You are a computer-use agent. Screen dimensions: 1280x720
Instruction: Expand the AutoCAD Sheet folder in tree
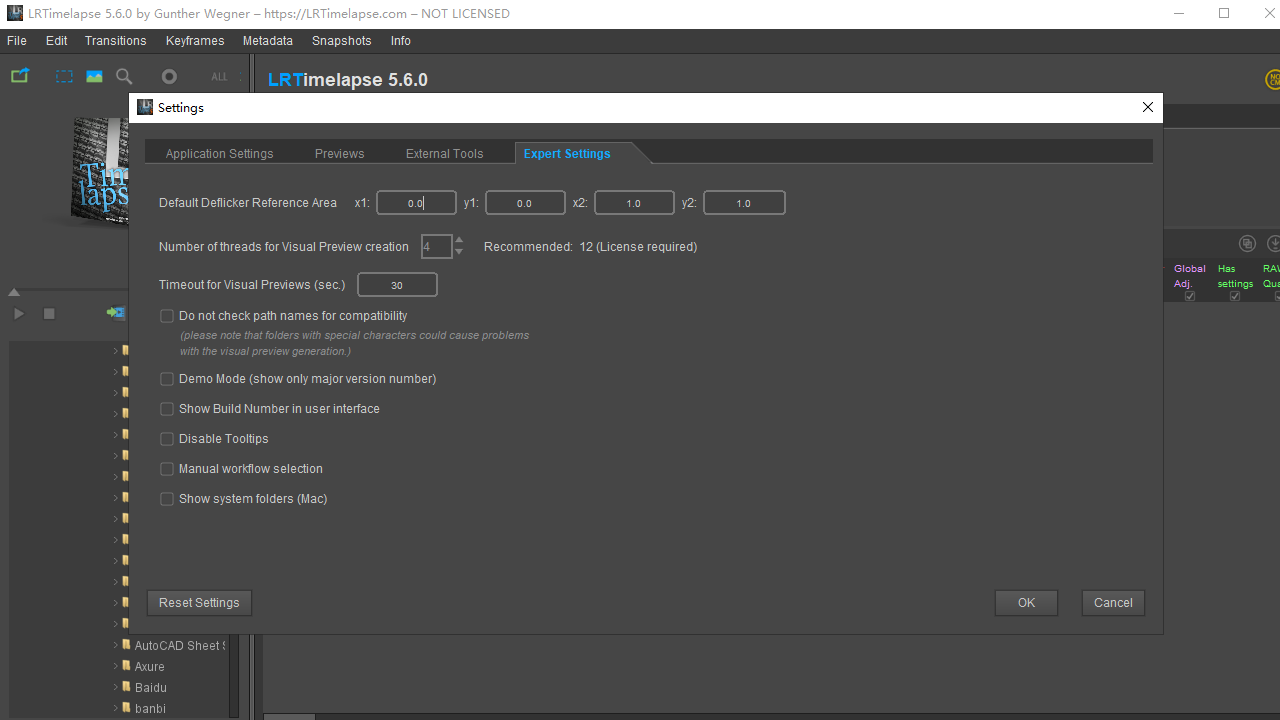click(x=115, y=646)
